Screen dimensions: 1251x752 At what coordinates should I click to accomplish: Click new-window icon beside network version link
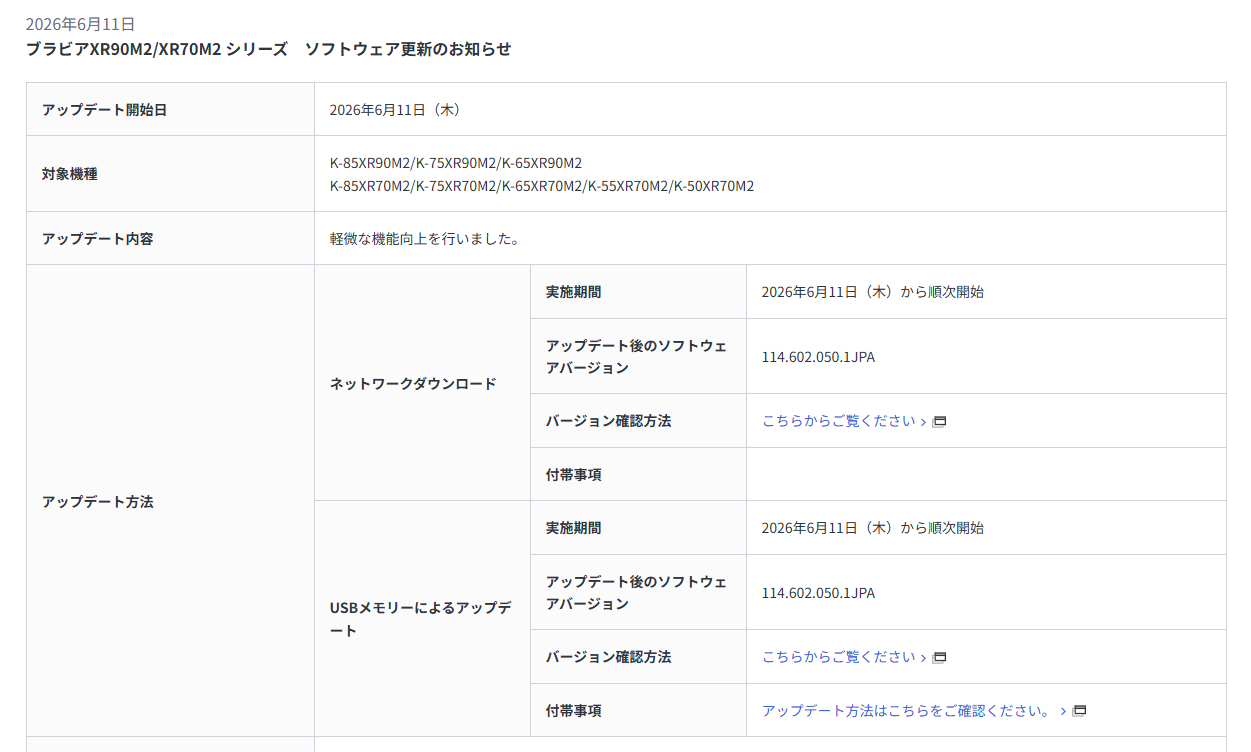coord(939,422)
